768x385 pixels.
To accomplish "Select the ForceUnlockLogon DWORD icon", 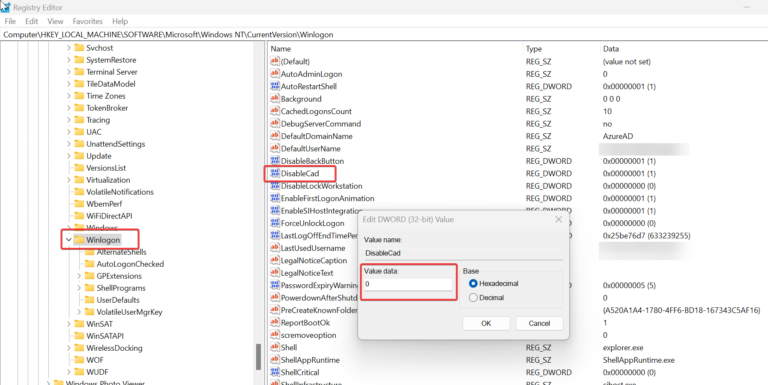I will [x=275, y=223].
